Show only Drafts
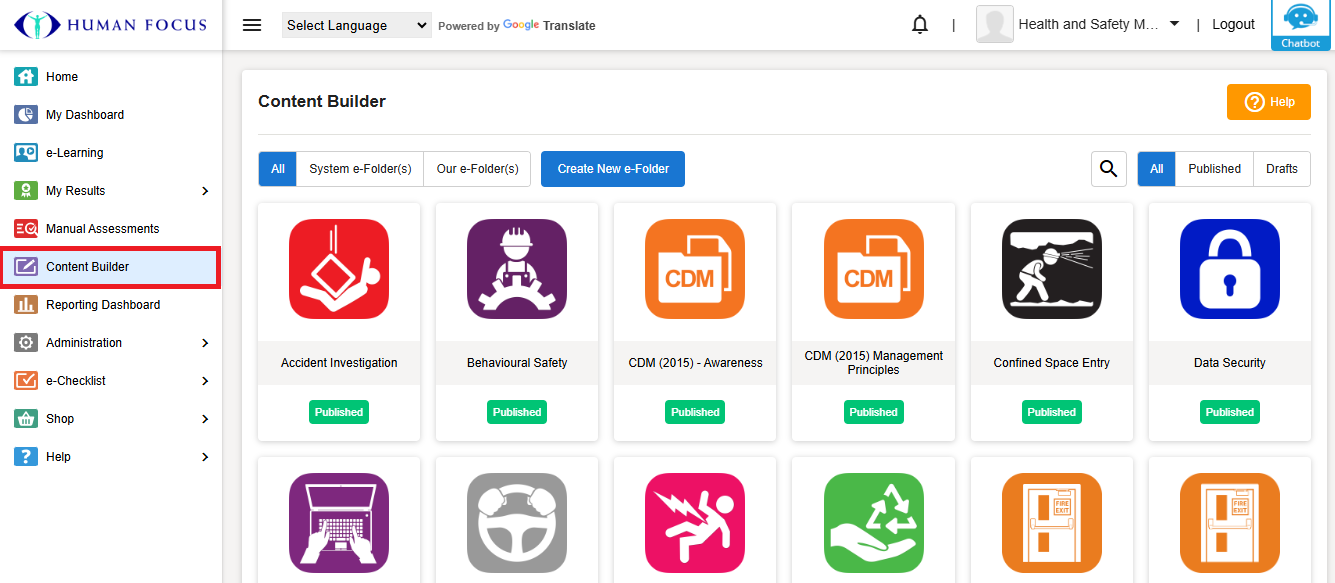This screenshot has height=583, width=1335. pos(1281,169)
